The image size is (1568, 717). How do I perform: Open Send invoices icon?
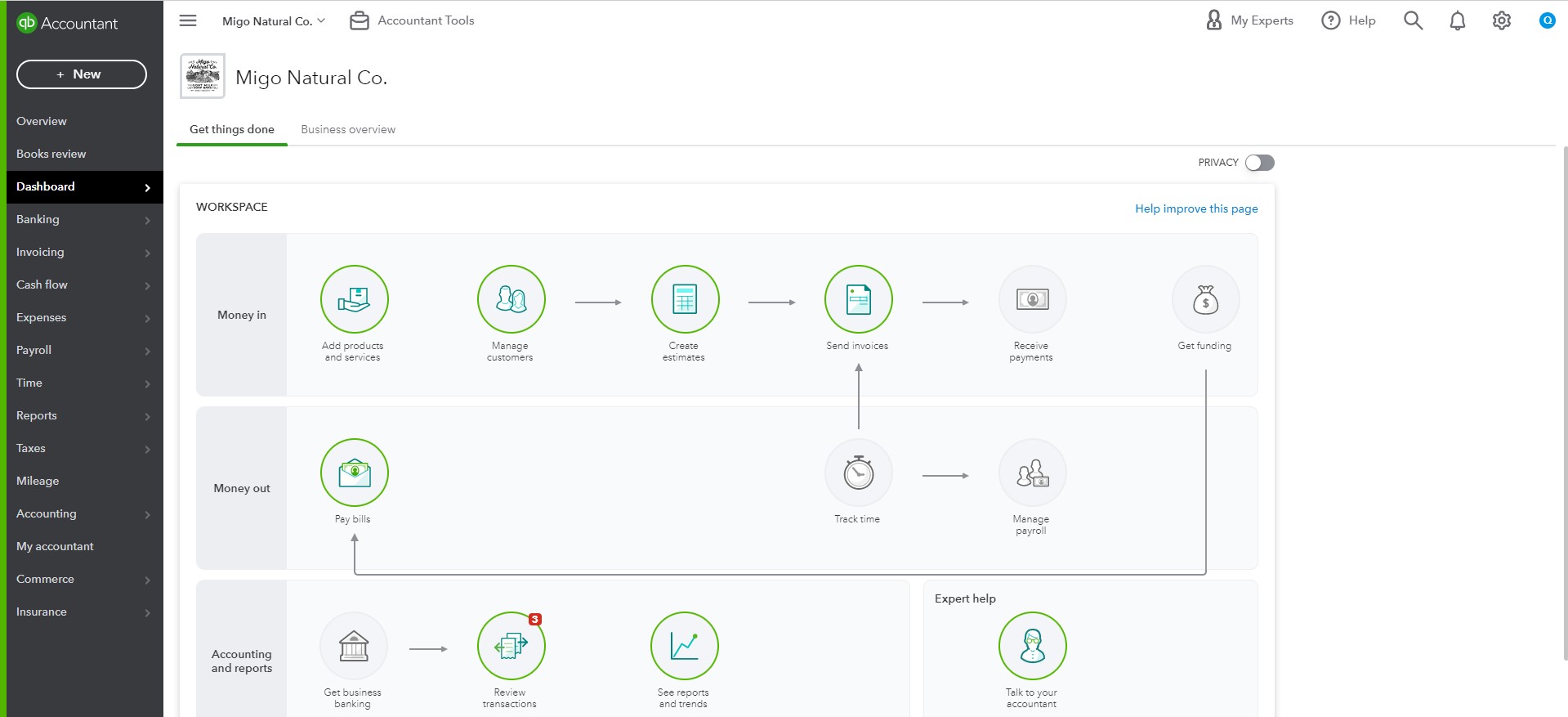click(x=859, y=299)
